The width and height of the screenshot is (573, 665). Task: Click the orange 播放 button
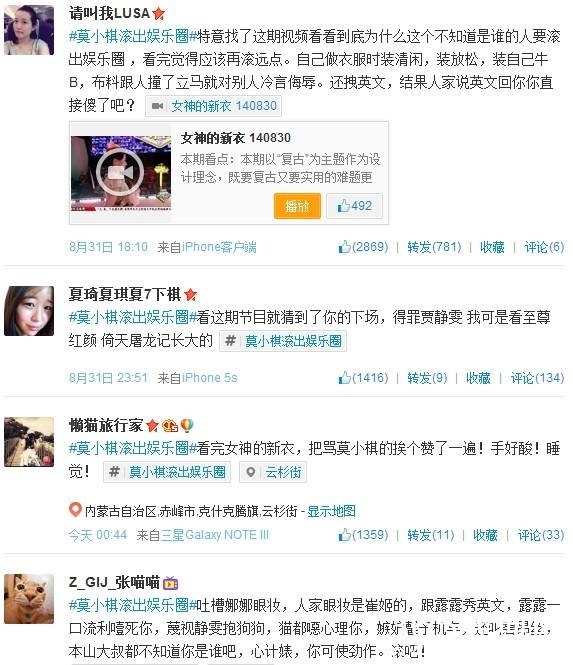coord(297,206)
